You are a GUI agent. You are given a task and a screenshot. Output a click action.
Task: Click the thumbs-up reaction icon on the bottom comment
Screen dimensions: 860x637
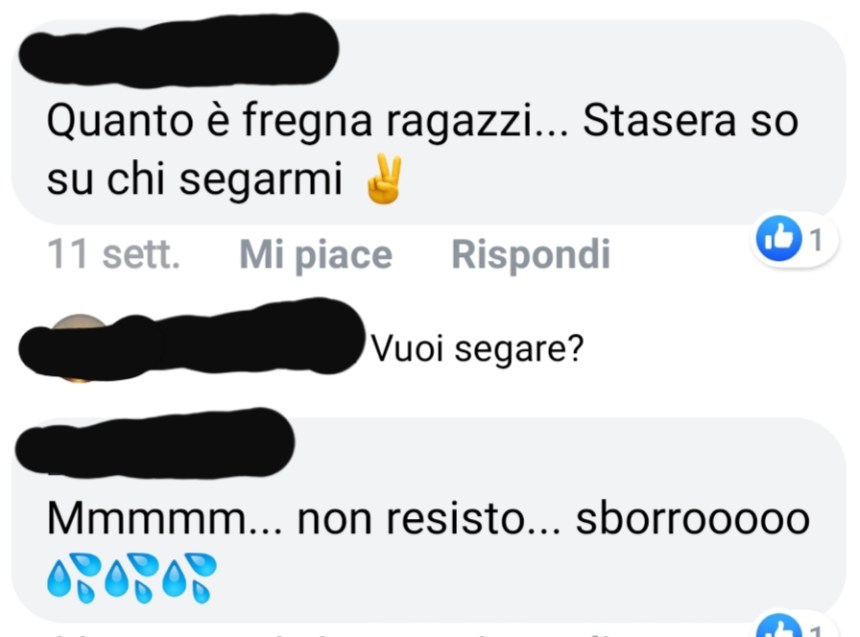[779, 627]
